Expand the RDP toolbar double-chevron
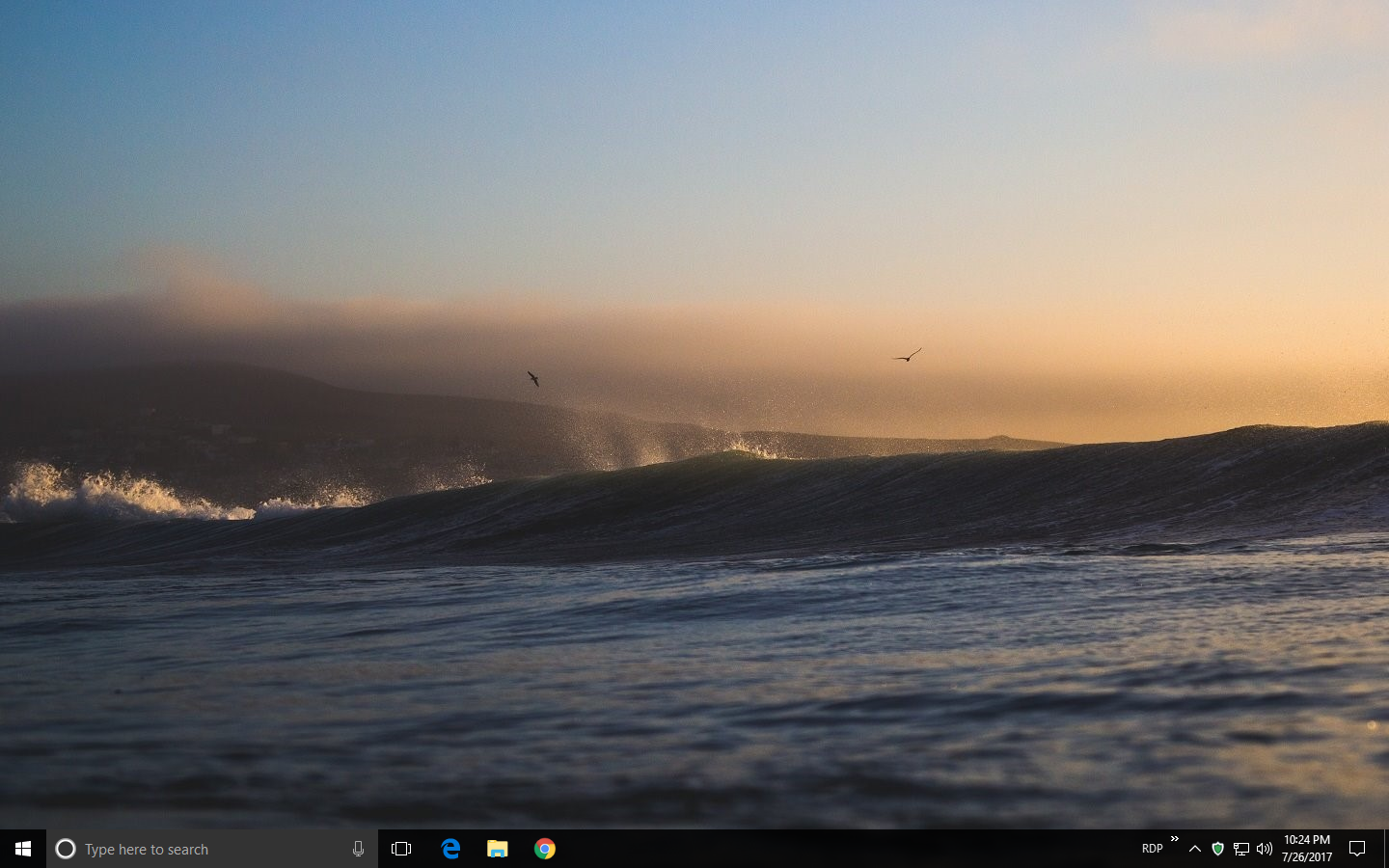The width and height of the screenshot is (1389, 868). click(x=1175, y=839)
